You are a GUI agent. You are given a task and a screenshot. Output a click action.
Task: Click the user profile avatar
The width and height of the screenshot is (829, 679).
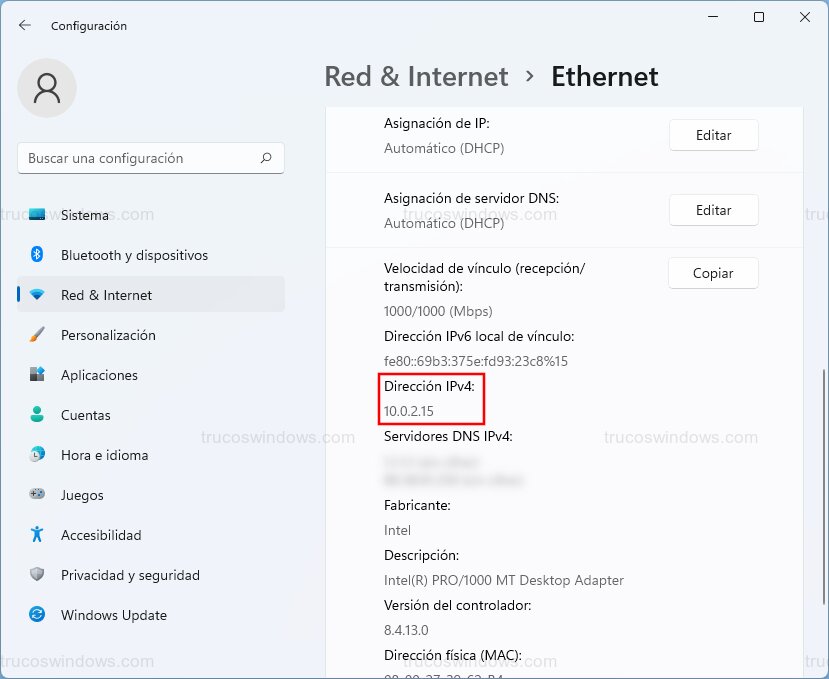(46, 88)
